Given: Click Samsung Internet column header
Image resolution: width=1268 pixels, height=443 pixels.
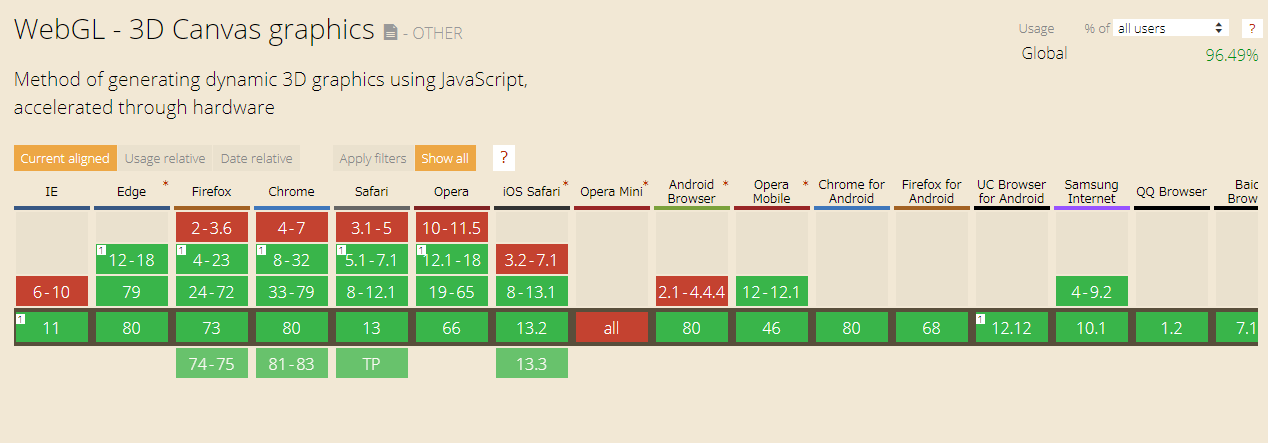Looking at the screenshot, I should (1091, 191).
